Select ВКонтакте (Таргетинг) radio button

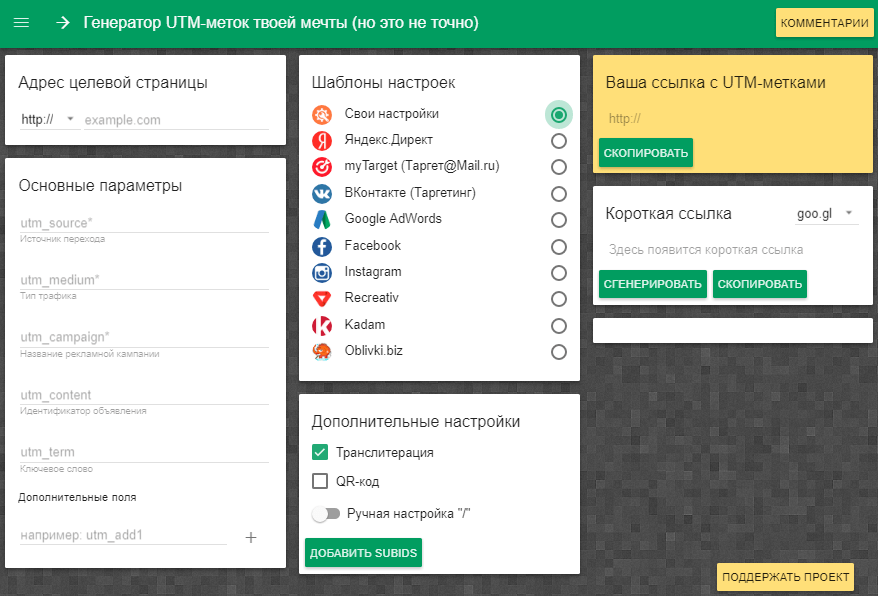(558, 194)
